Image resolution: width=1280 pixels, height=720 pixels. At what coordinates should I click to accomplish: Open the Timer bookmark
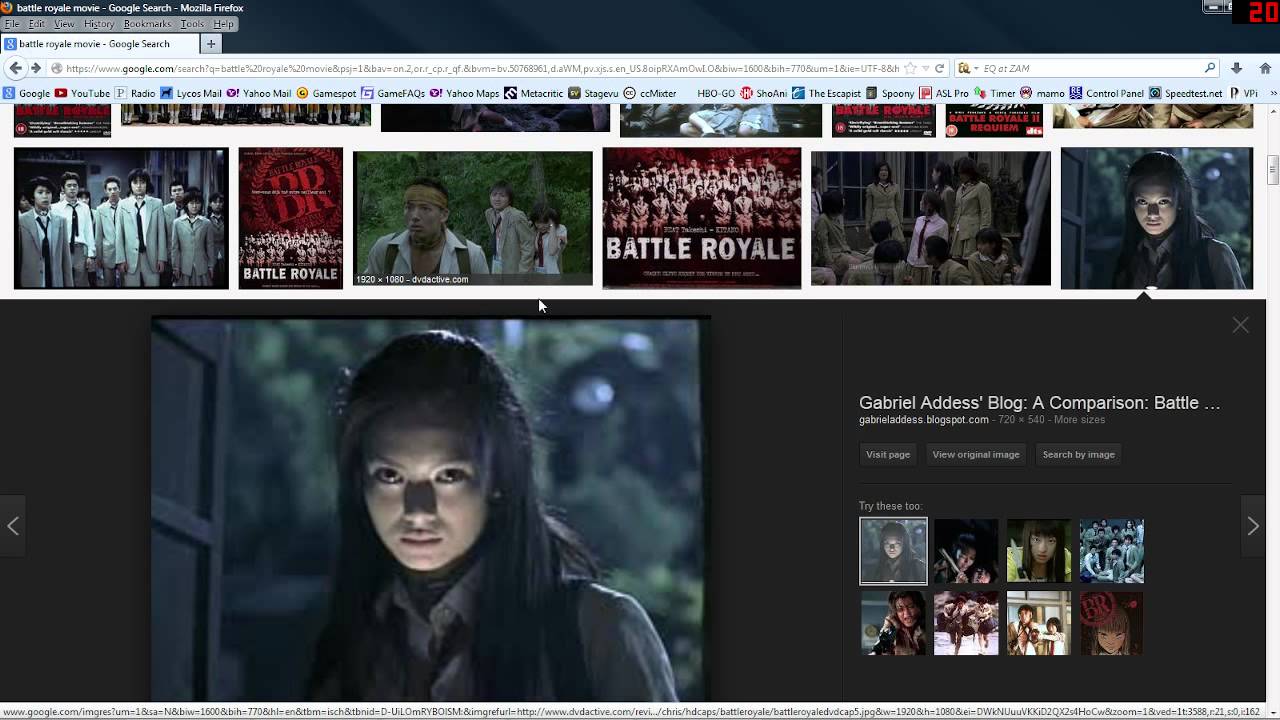click(995, 93)
